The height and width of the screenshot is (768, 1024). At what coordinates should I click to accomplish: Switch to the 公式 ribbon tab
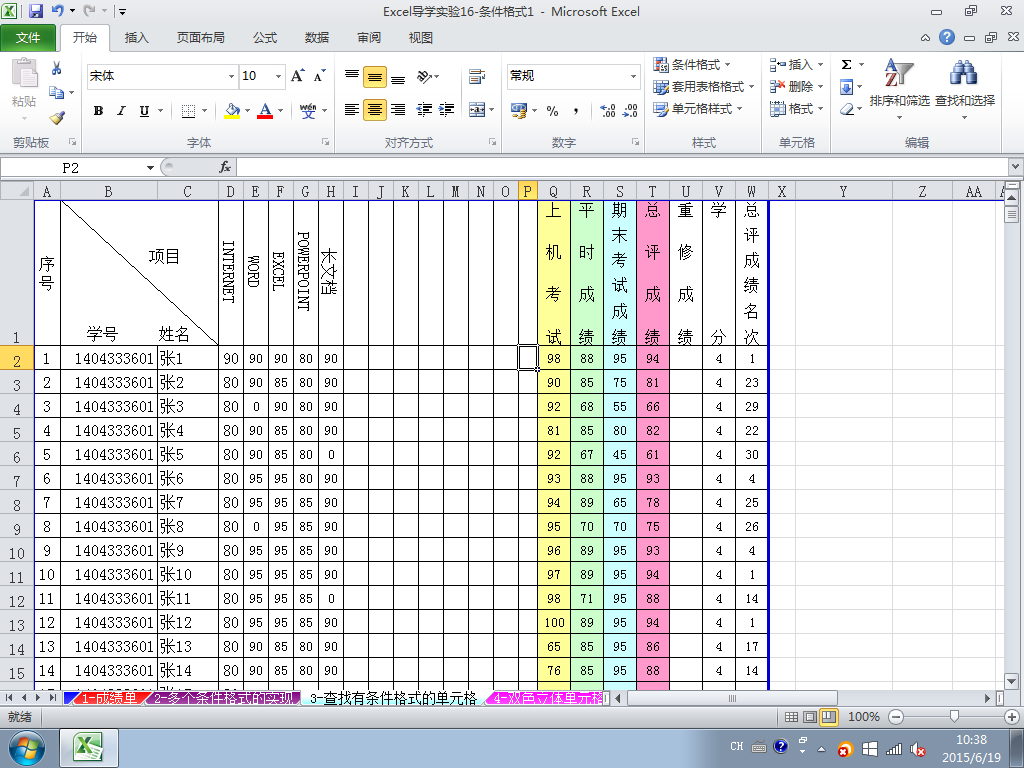(264, 38)
